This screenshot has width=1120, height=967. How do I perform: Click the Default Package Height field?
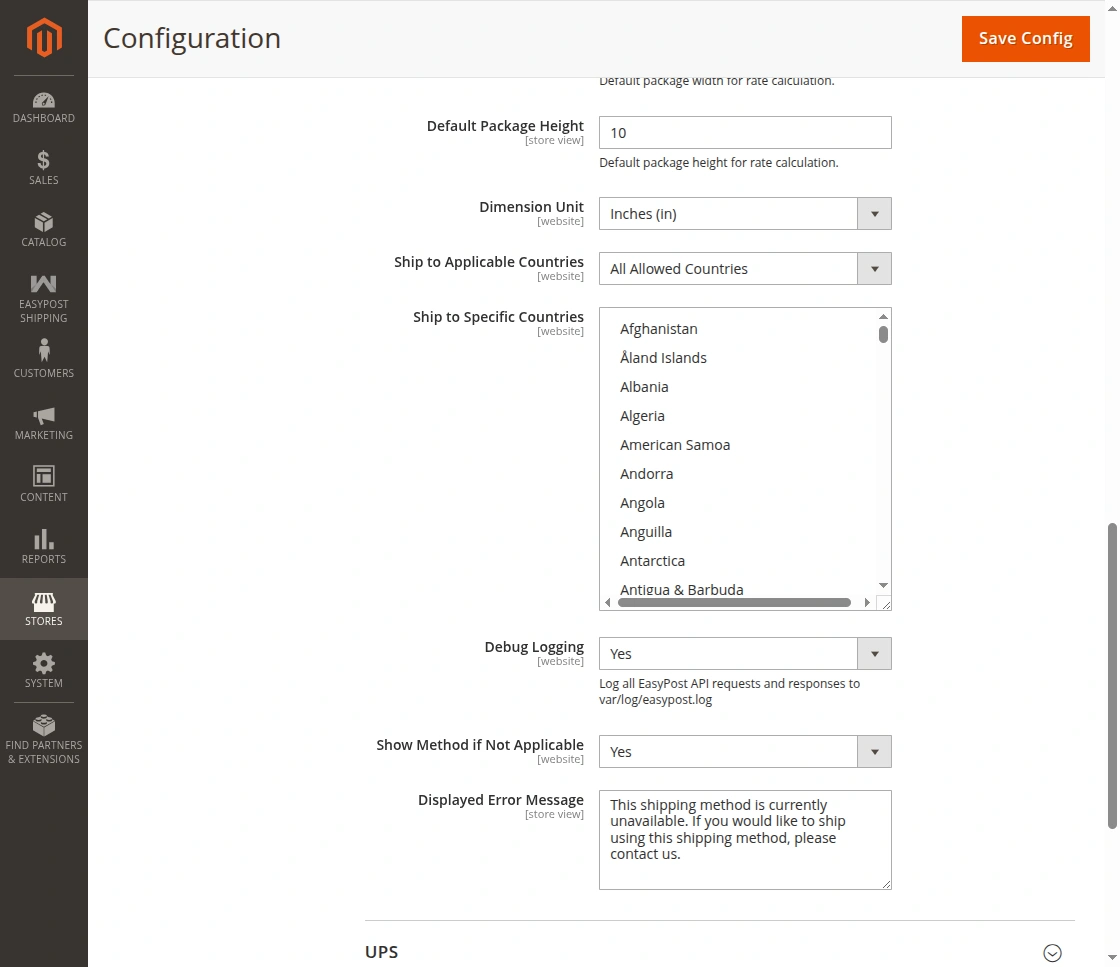[745, 133]
